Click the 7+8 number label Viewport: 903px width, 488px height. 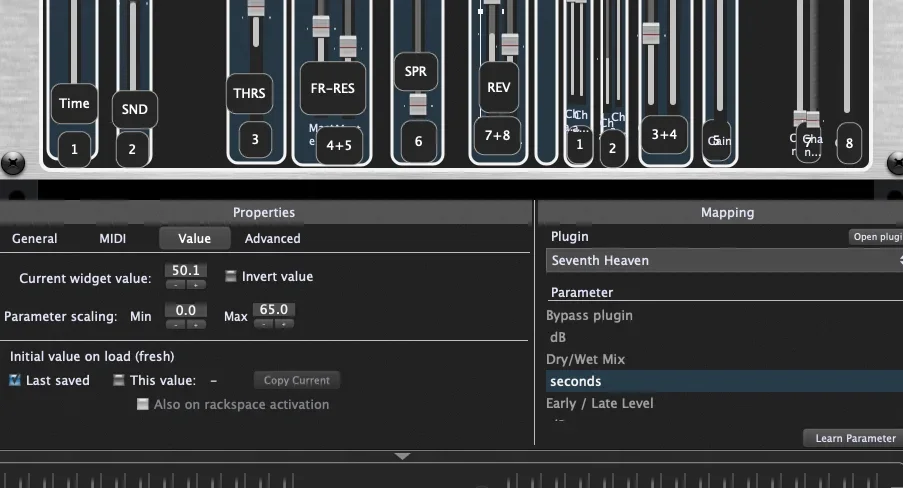[x=497, y=135]
